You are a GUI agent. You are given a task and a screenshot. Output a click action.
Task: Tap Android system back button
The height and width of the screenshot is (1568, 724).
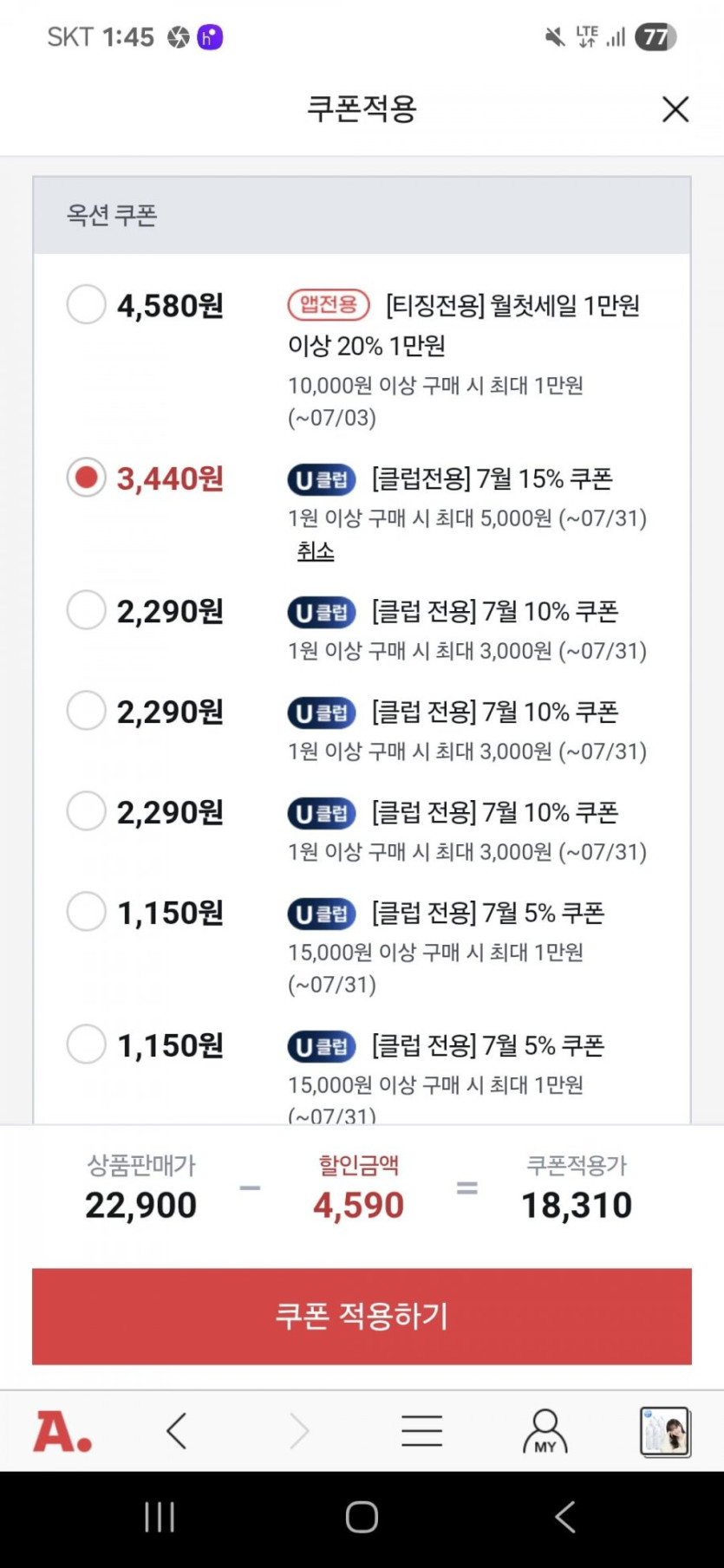point(564,1517)
